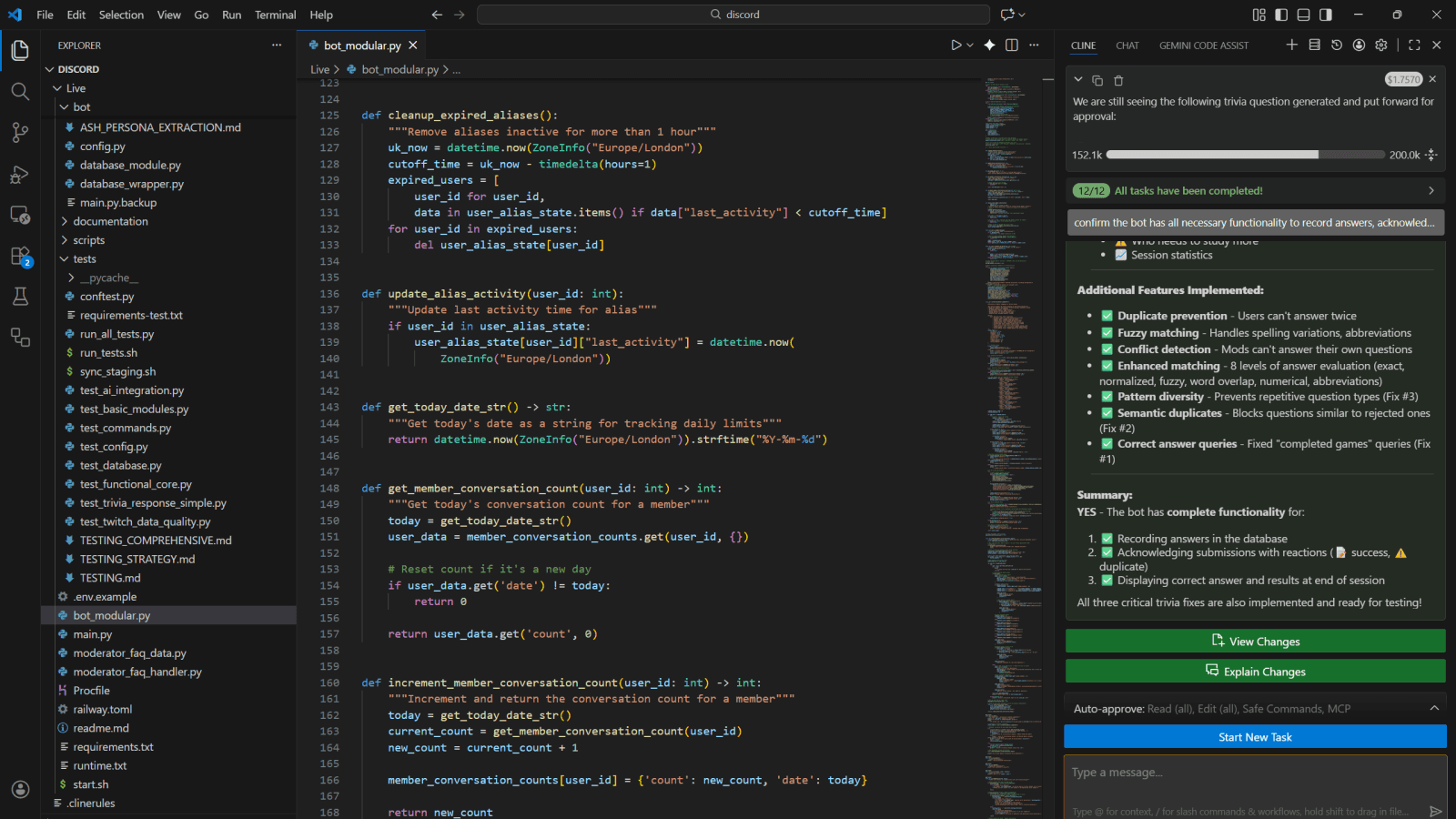Open the Run button dropdown arrow
Screen dimensions: 1456x819
pyautogui.click(x=968, y=45)
